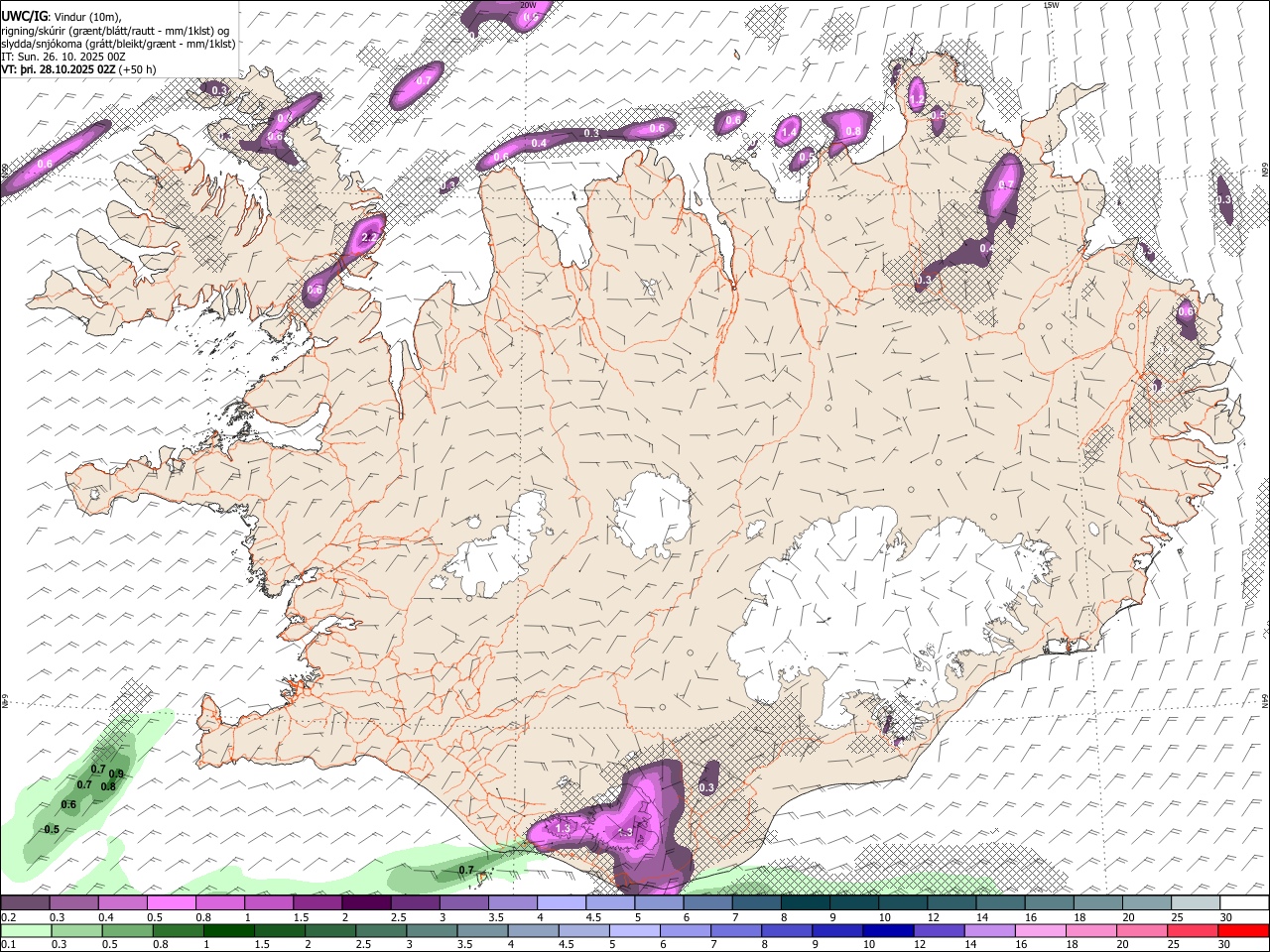Screen dimensions: 1270x952
Task: Pick the bright pink 0.5 snow scale swatch
Action: click(171, 903)
